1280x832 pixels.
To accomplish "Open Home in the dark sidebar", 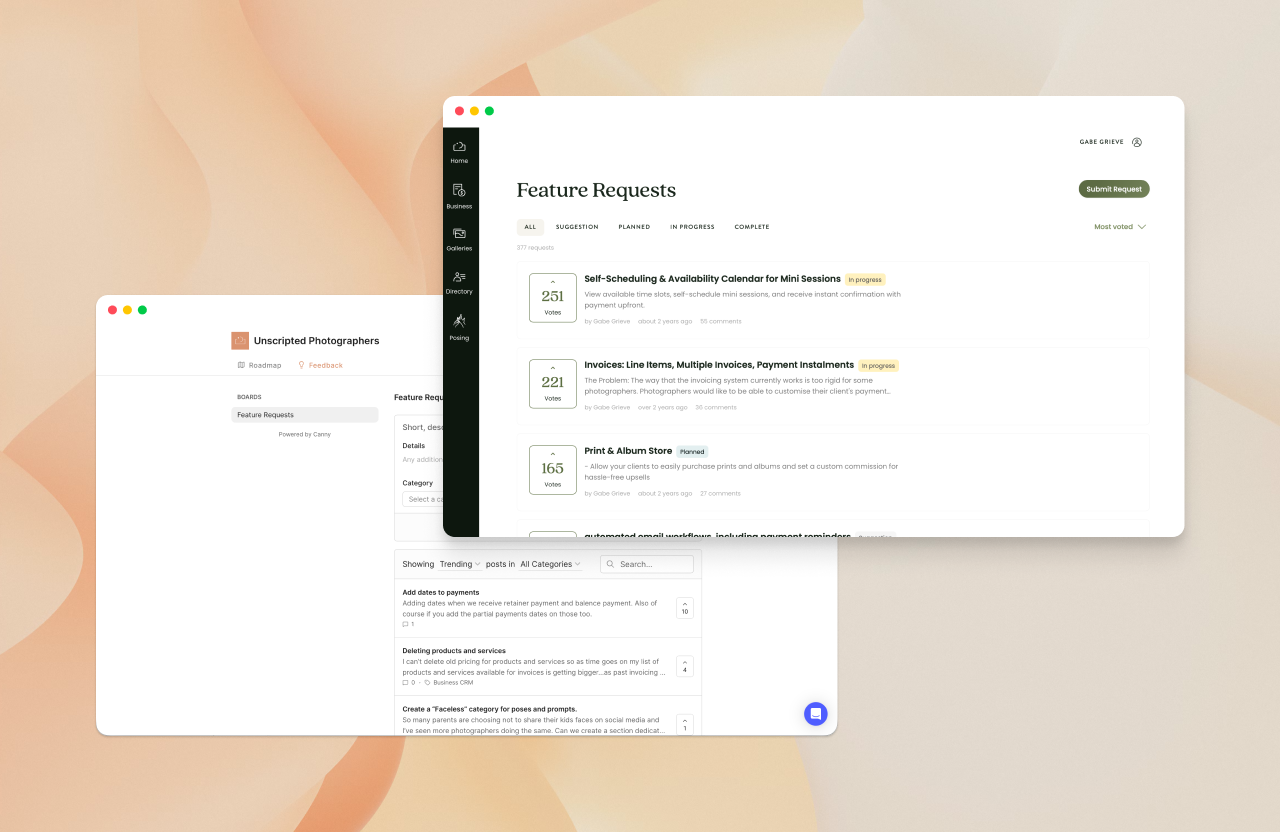I will [459, 152].
